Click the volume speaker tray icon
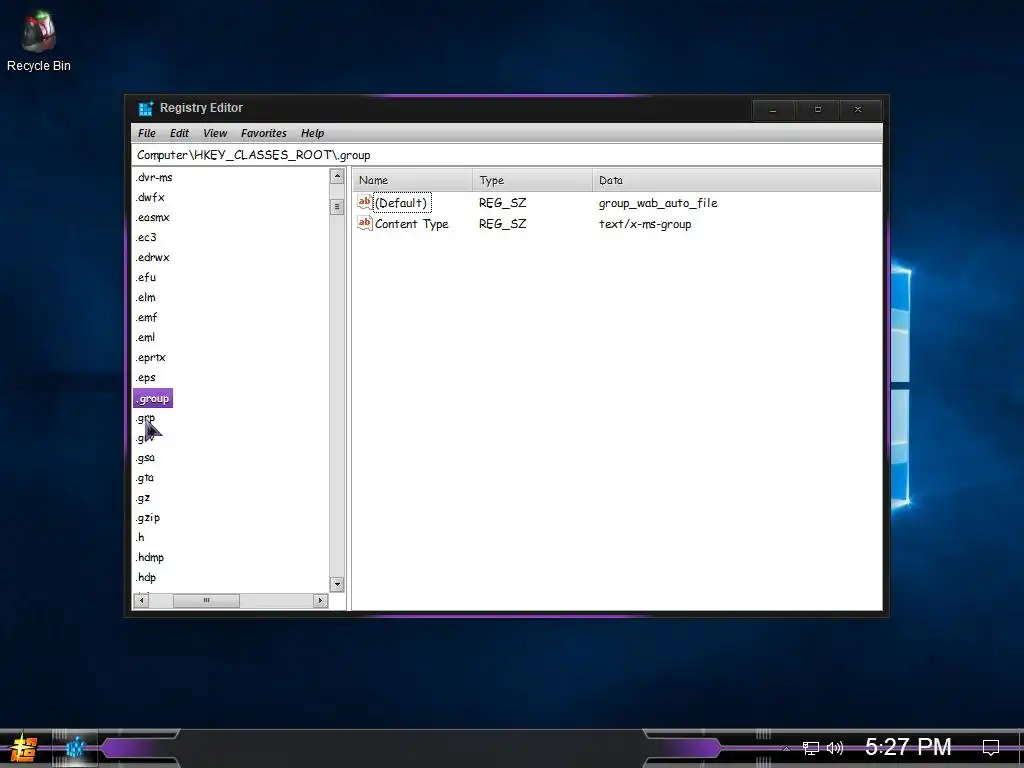The image size is (1024, 768). point(835,748)
